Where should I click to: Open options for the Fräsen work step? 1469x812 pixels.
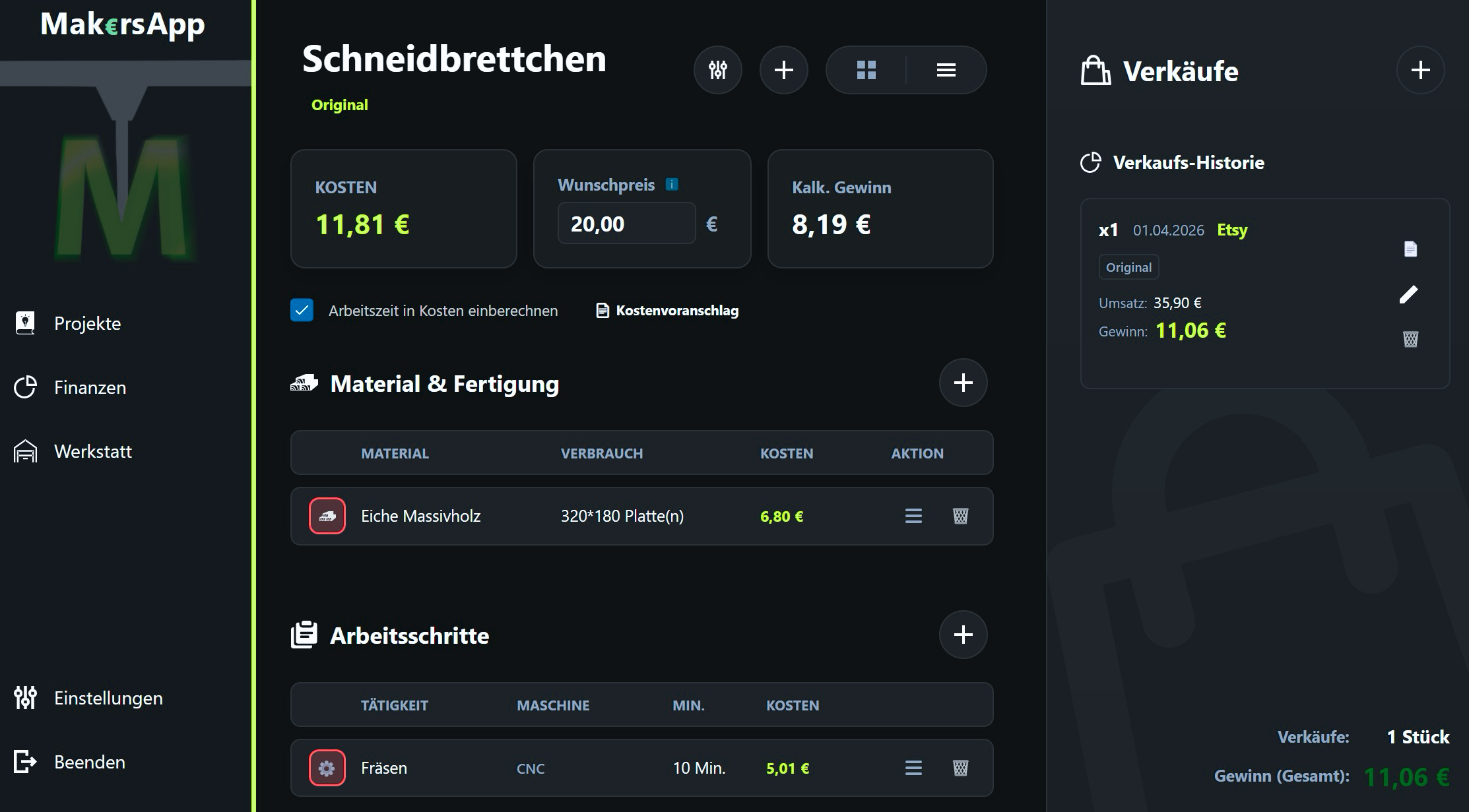point(913,768)
